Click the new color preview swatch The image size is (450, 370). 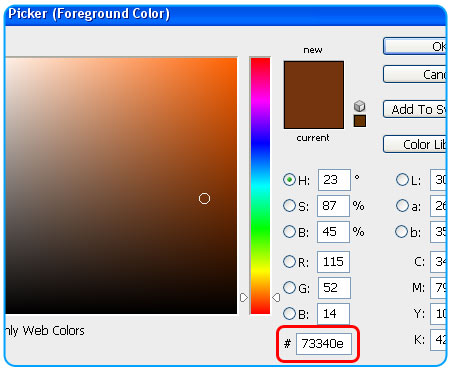coord(314,78)
